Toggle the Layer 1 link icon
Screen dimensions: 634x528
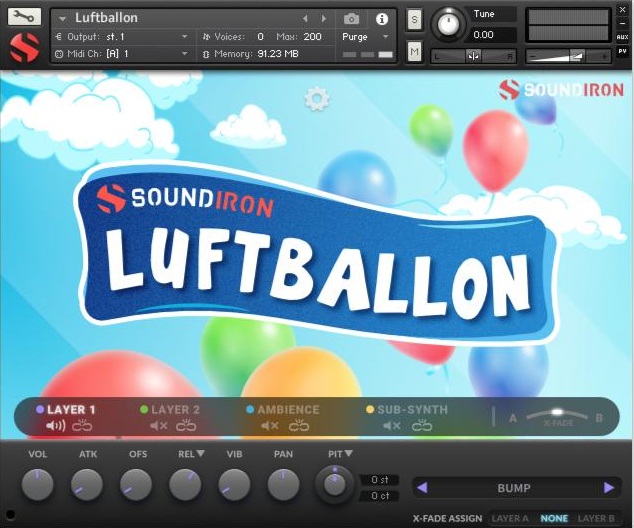pos(82,426)
